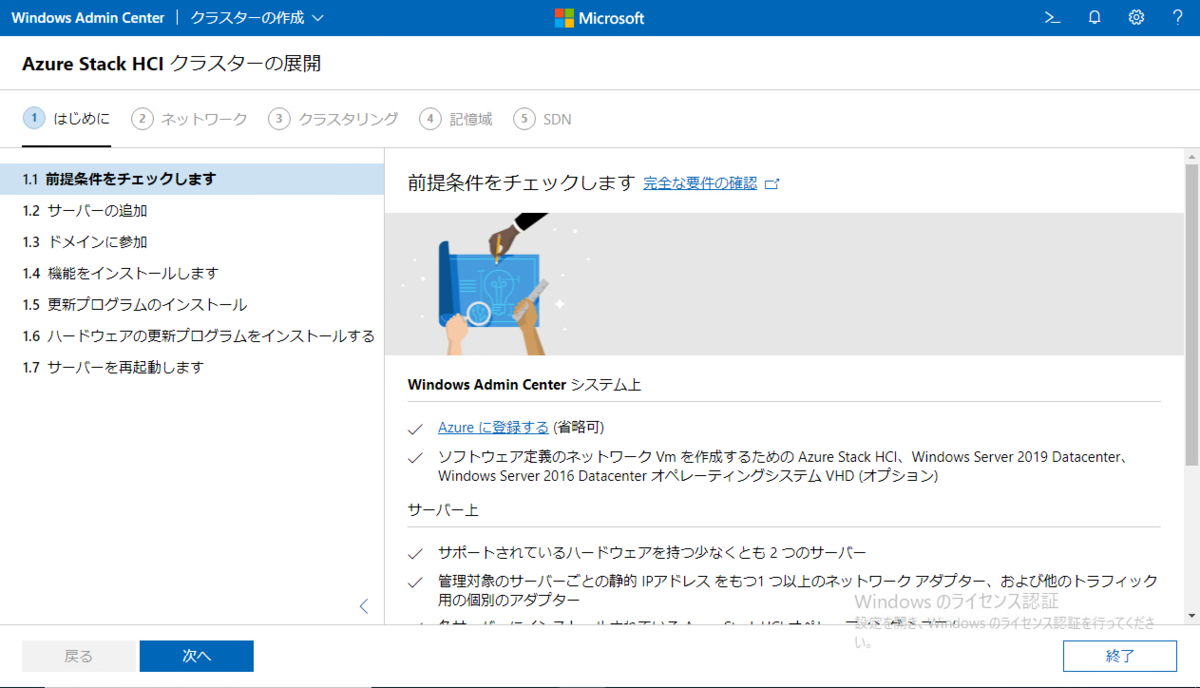The height and width of the screenshot is (688, 1200).
Task: Click the 前提条件をチェックします content heading
Action: click(521, 183)
